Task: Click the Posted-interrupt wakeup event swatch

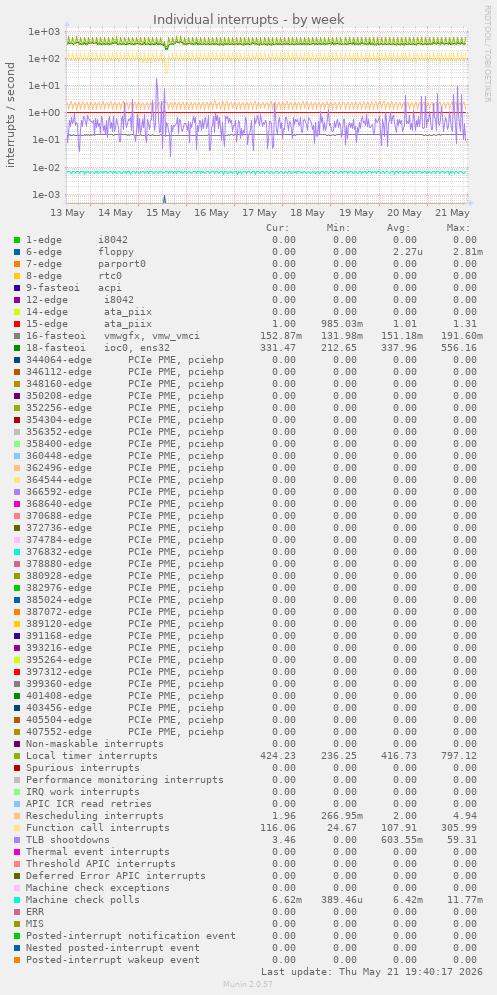Action: click(17, 959)
